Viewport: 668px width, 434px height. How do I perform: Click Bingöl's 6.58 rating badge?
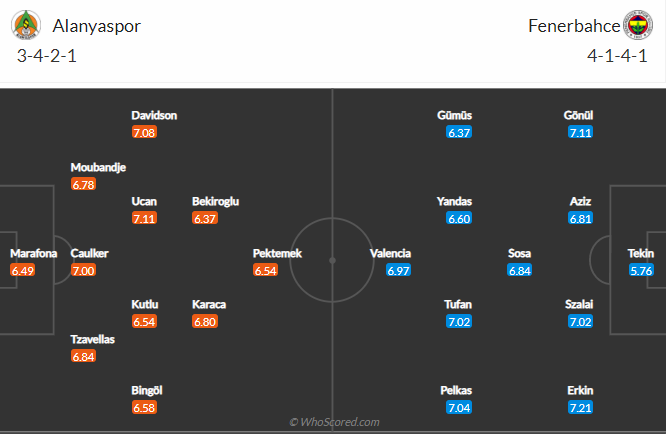(x=145, y=408)
